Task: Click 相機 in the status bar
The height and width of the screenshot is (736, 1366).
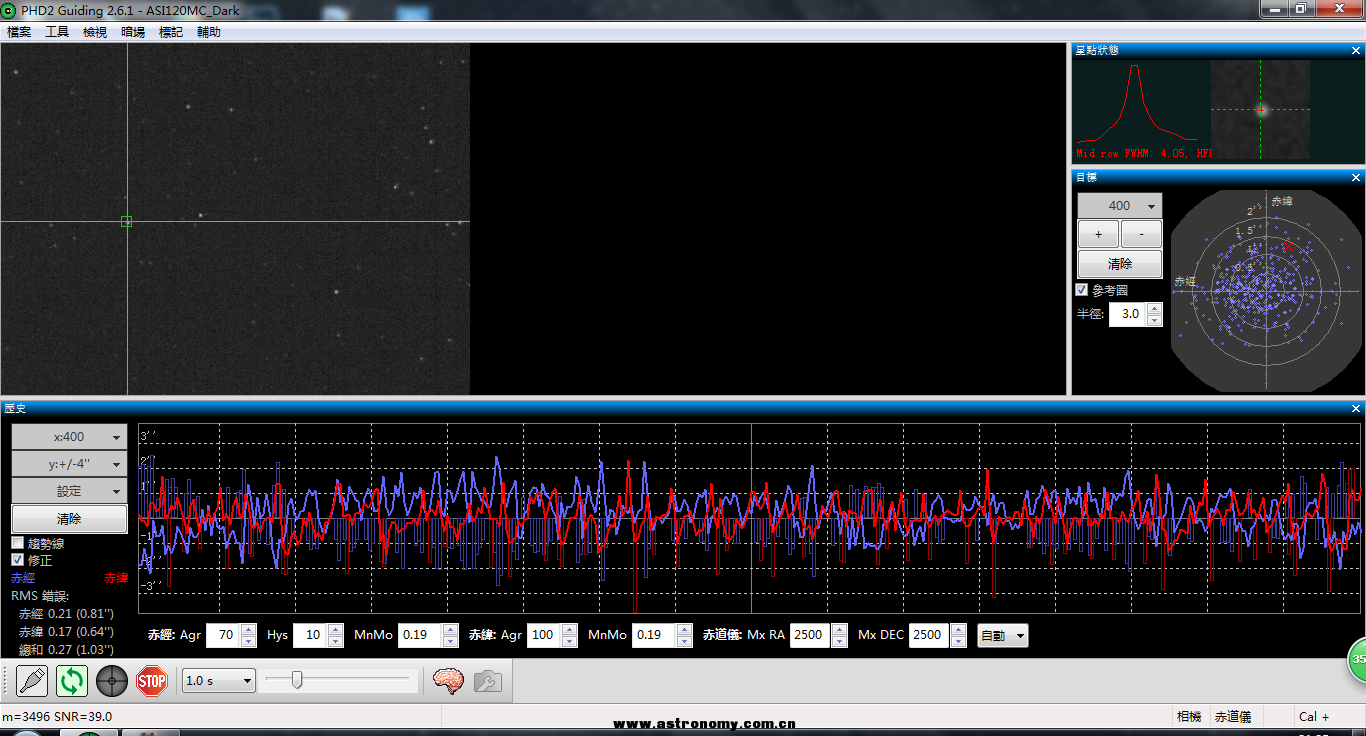Action: pos(1189,716)
